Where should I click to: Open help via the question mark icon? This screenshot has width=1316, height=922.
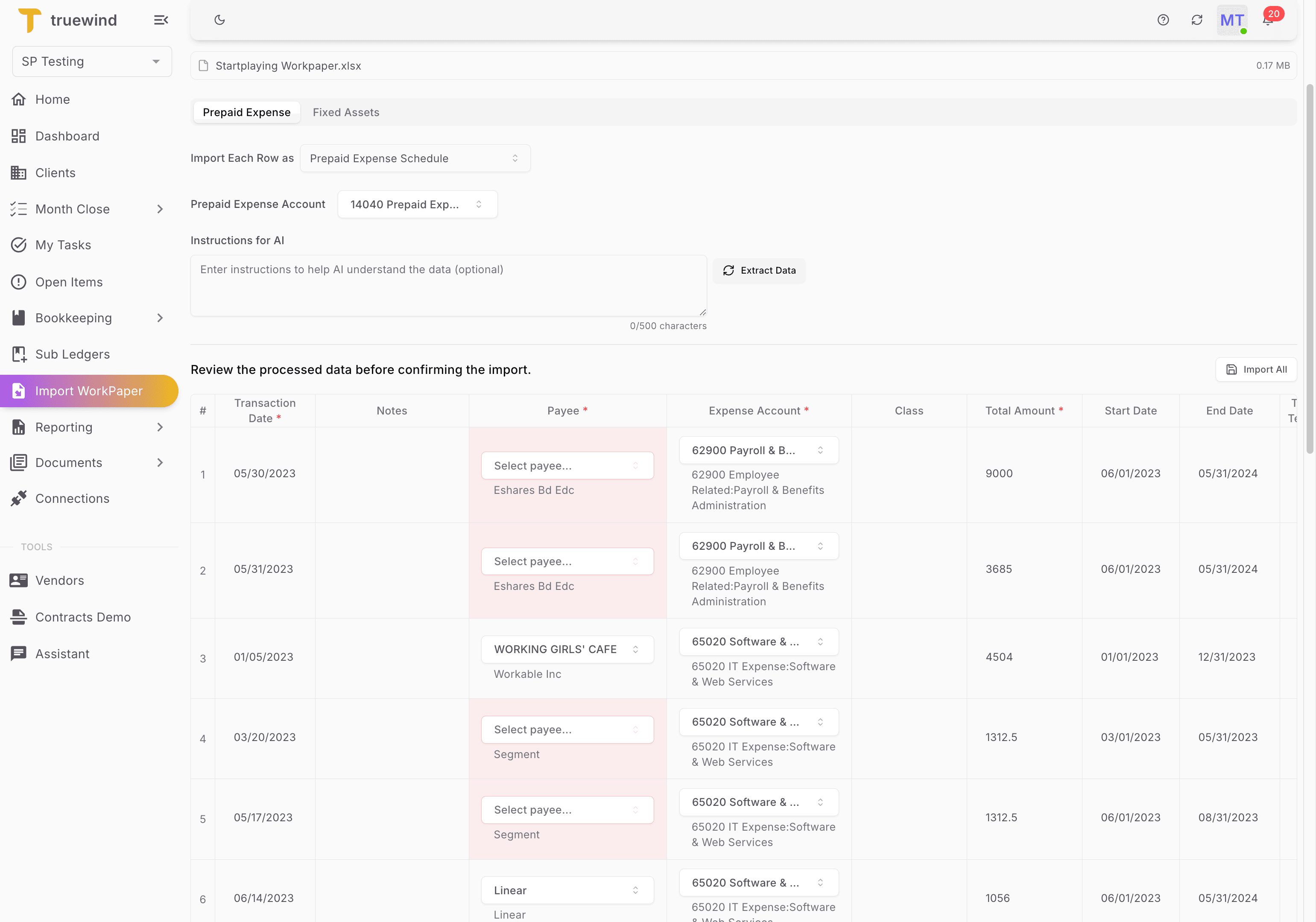point(1163,20)
